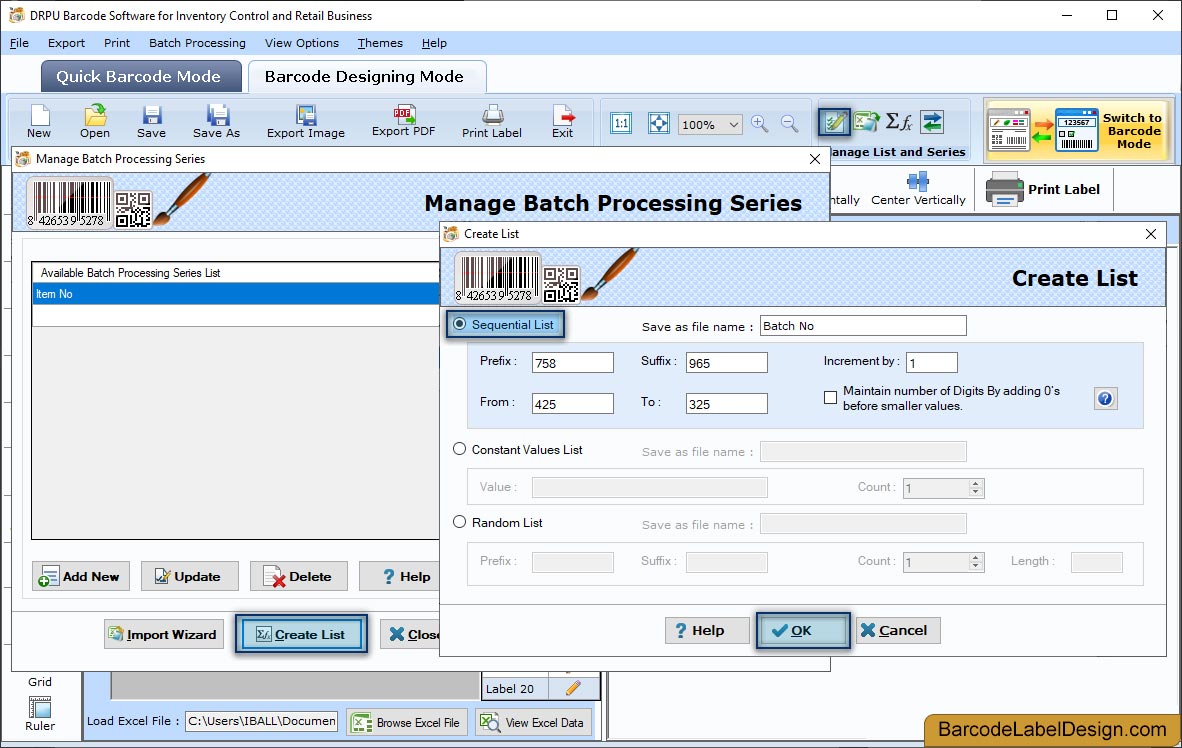Open the Help menu in menu bar
This screenshot has height=748, width=1182.
click(434, 43)
